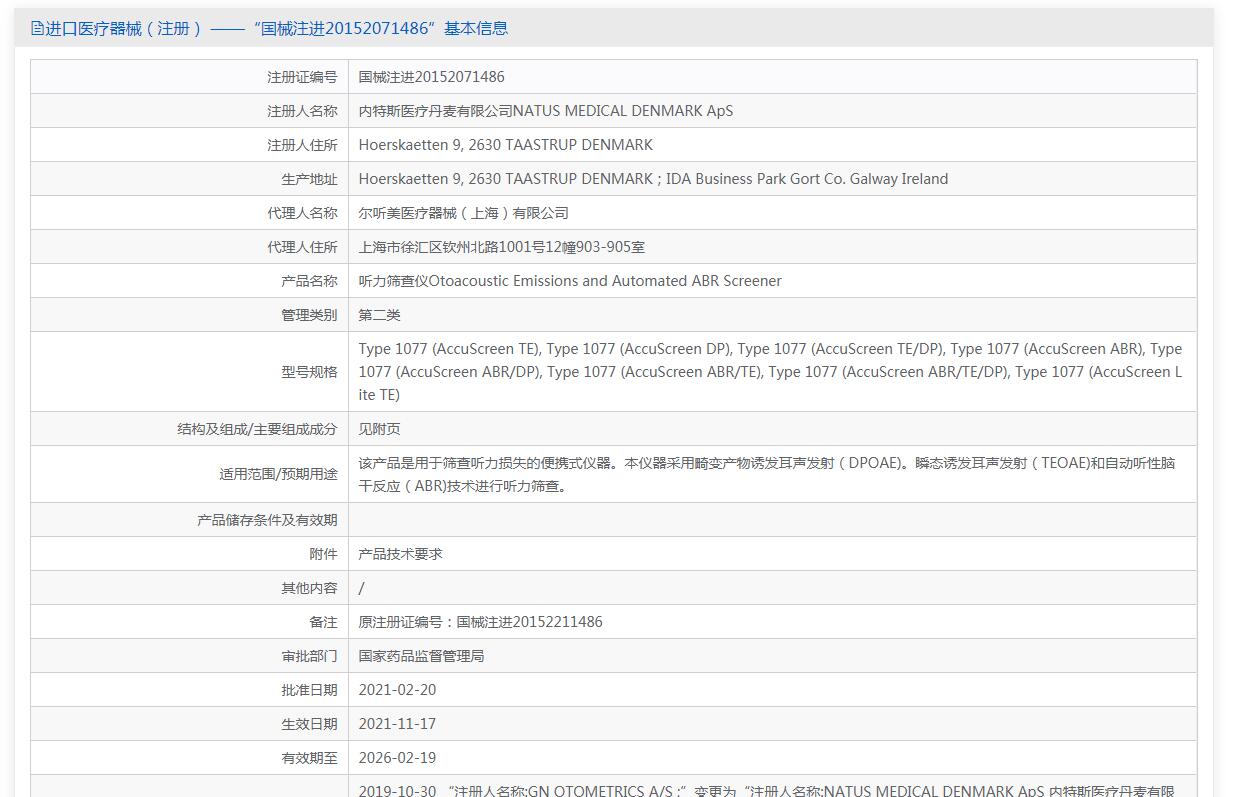1239x797 pixels.
Task: Click the 适用范围/预期用途 label
Action: click(278, 474)
